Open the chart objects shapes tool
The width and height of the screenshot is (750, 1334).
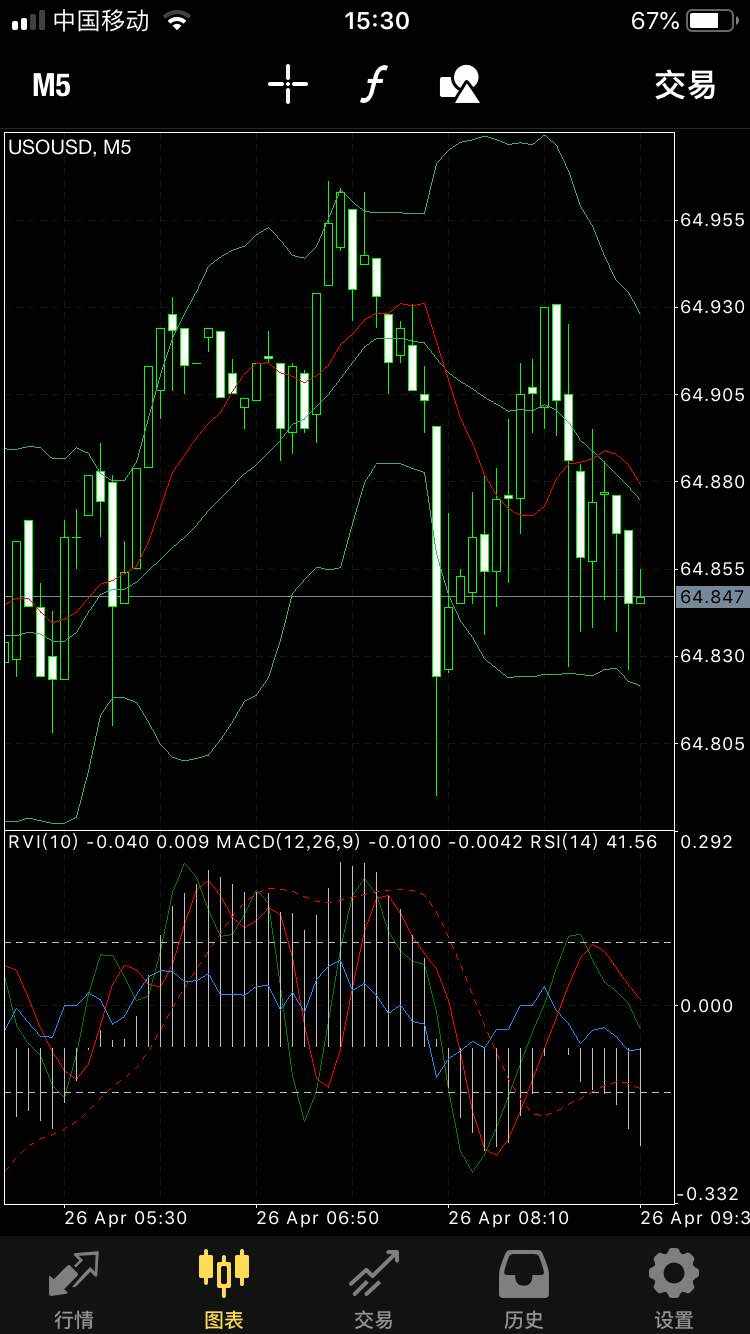point(460,85)
